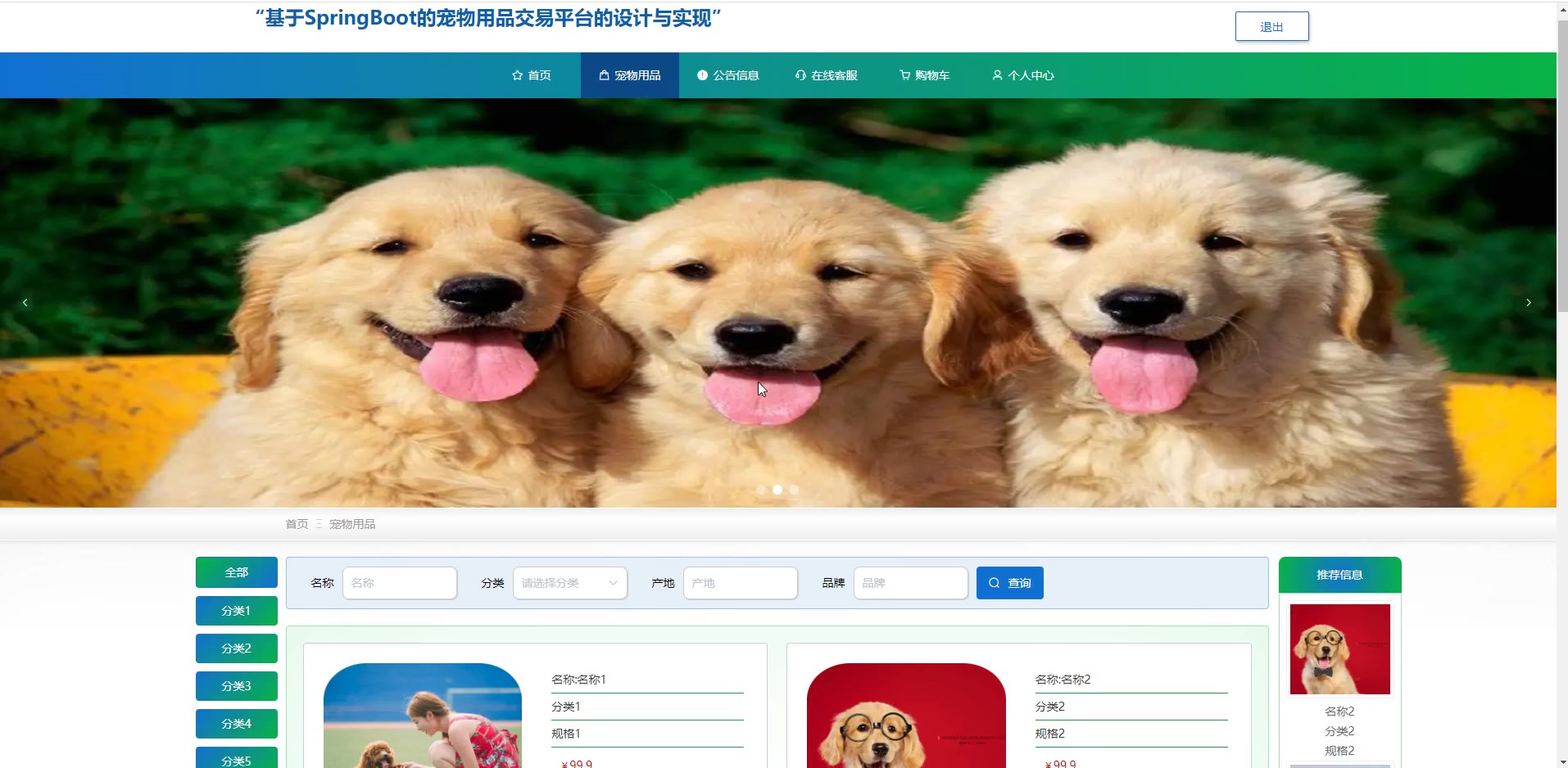Screen dimensions: 1568x768
Task: Select the first carousel indicator dot
Action: tap(761, 490)
